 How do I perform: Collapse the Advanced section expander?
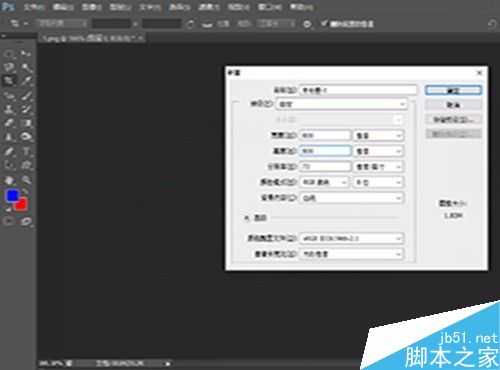[247, 218]
